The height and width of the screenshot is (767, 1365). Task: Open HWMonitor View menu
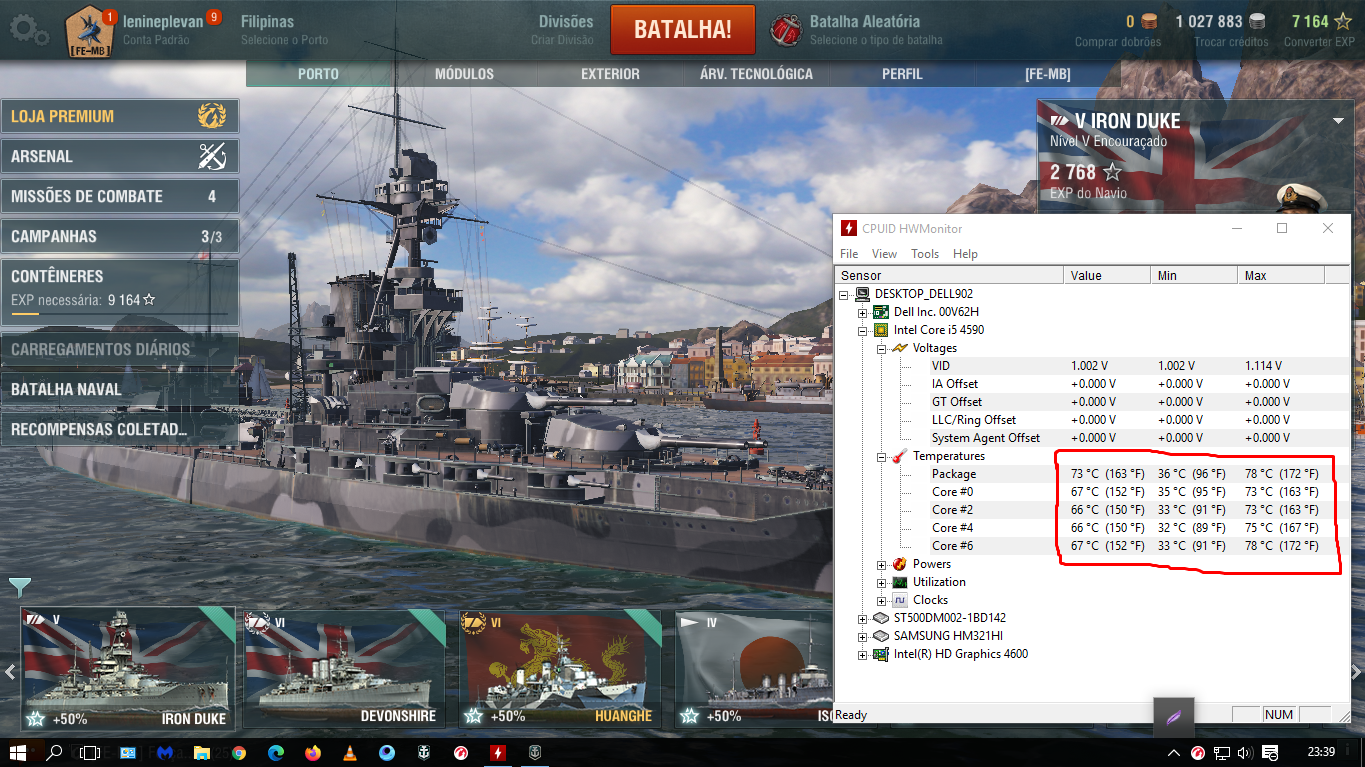click(x=884, y=254)
